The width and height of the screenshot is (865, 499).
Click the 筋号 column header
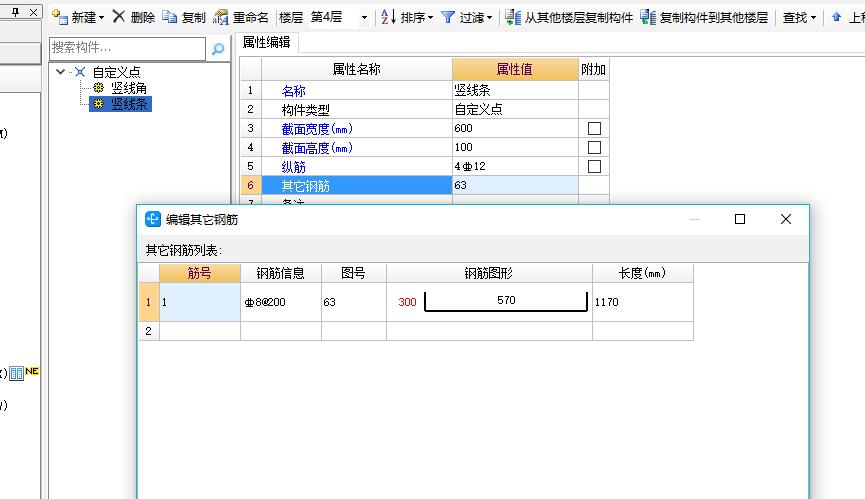pos(200,273)
